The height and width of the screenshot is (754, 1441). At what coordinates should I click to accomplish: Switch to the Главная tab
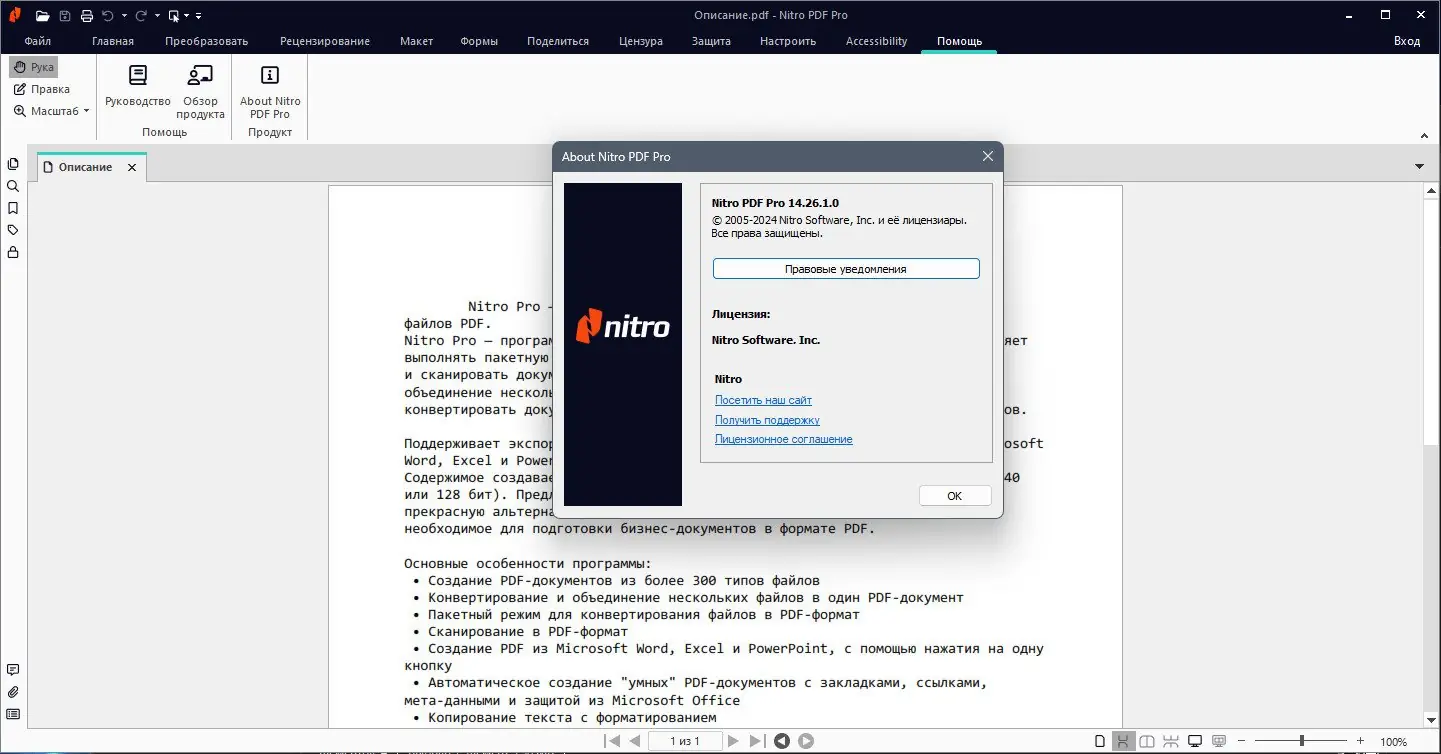click(113, 41)
